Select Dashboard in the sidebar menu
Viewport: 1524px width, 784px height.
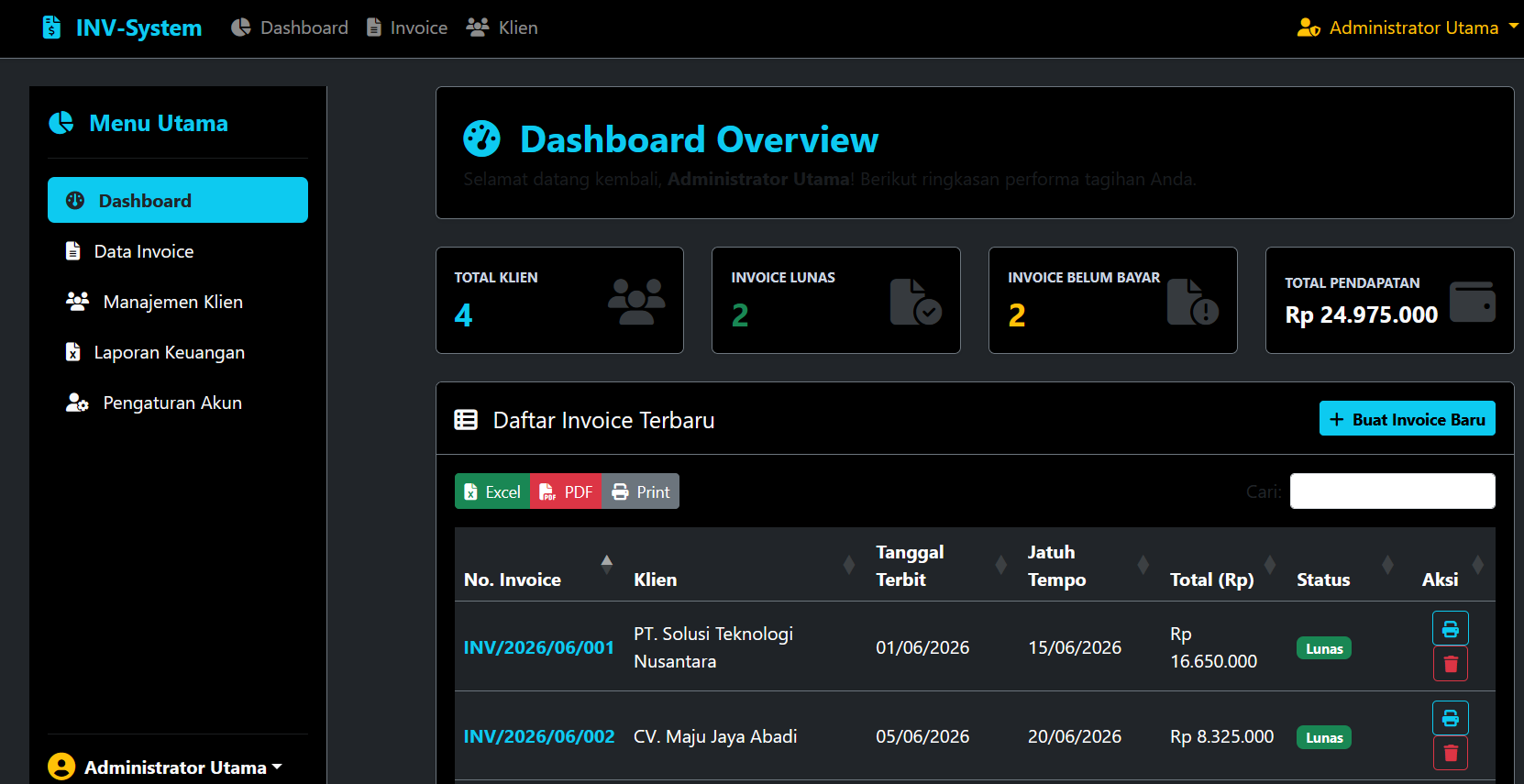(x=178, y=200)
